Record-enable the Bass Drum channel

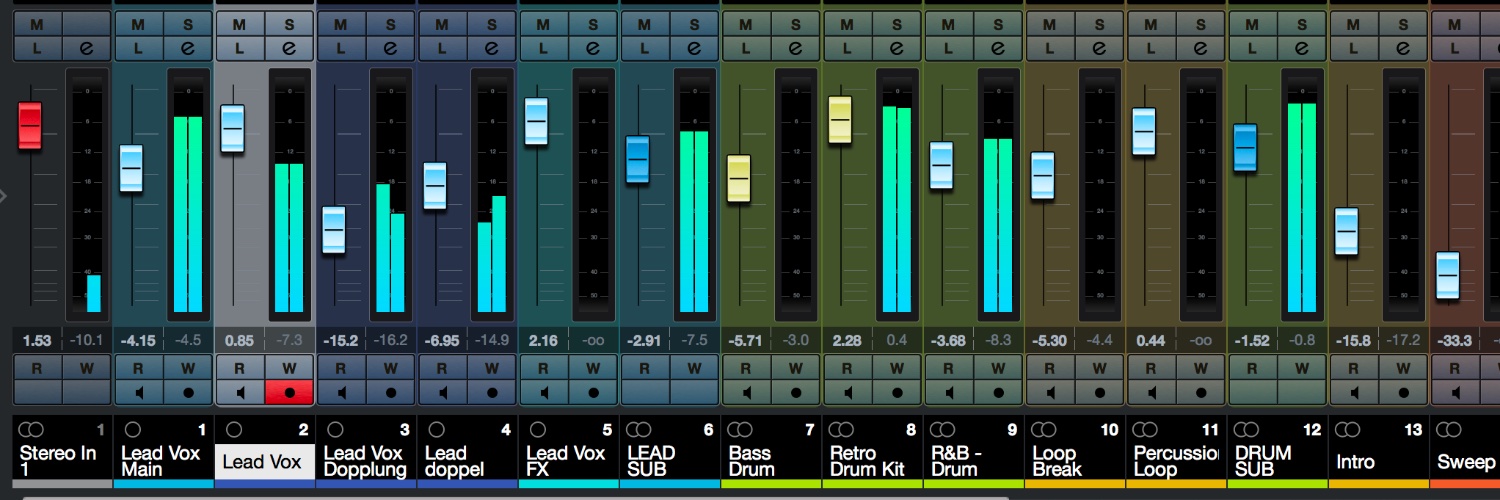796,392
